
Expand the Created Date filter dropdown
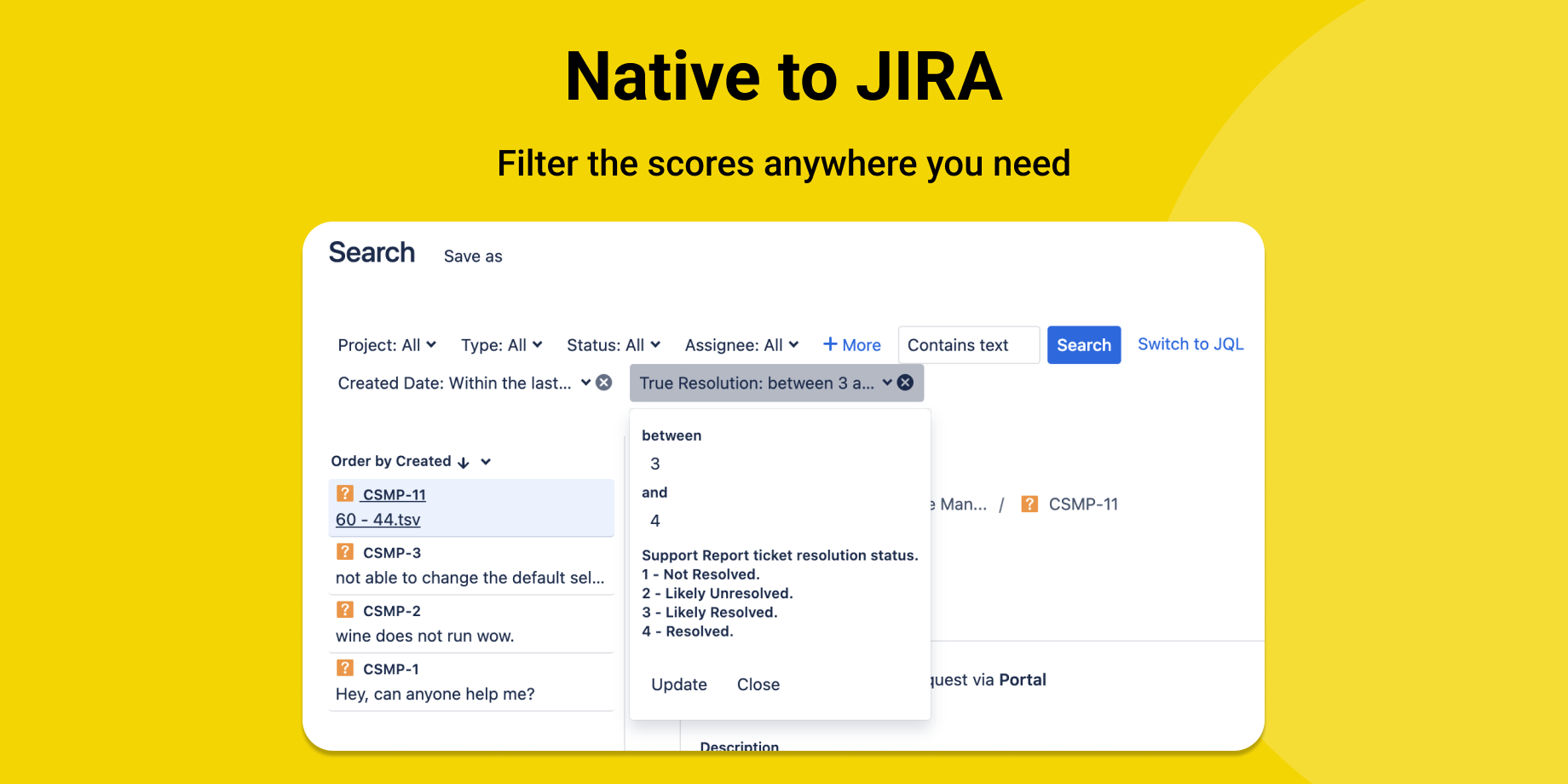(585, 383)
